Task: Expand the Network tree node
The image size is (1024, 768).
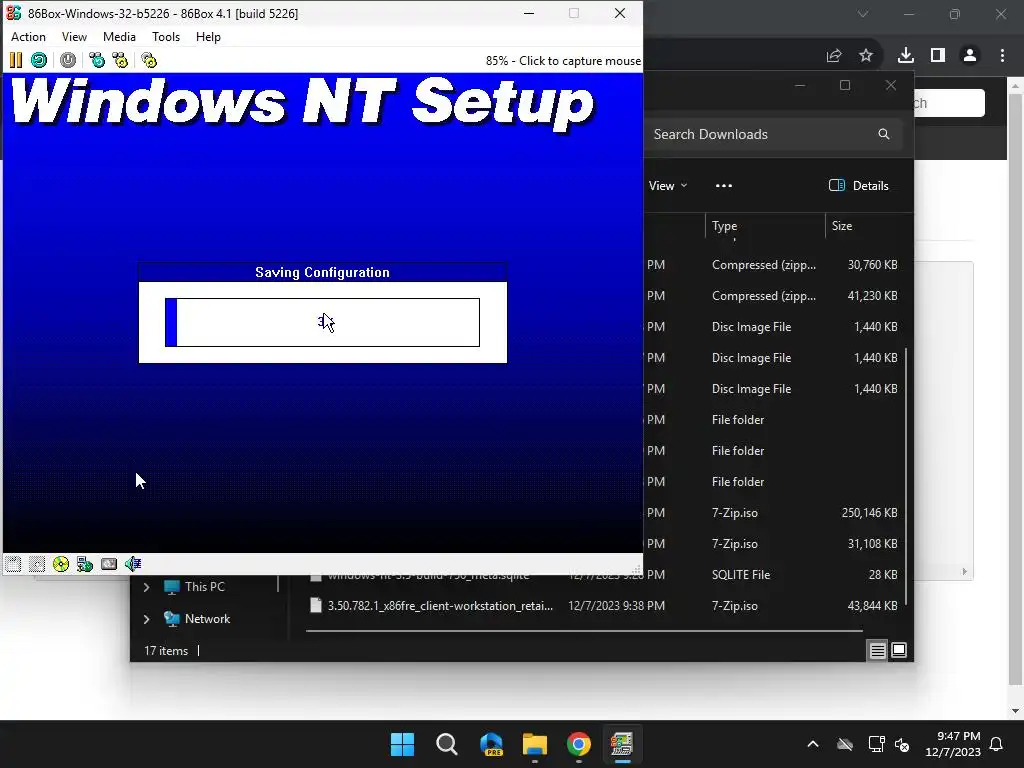Action: tap(146, 619)
